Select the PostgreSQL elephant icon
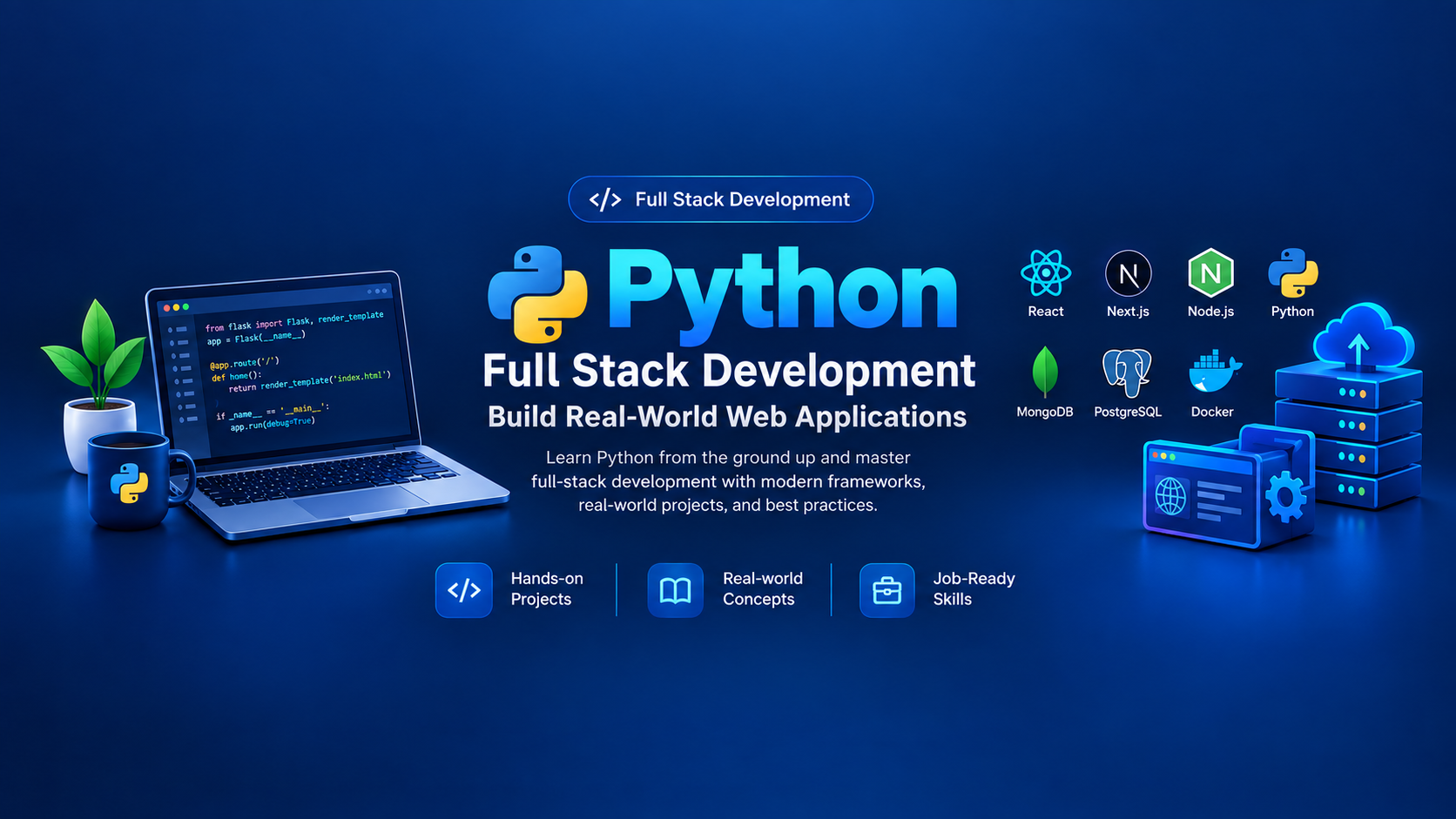Viewport: 1456px width, 819px height. coord(1127,373)
